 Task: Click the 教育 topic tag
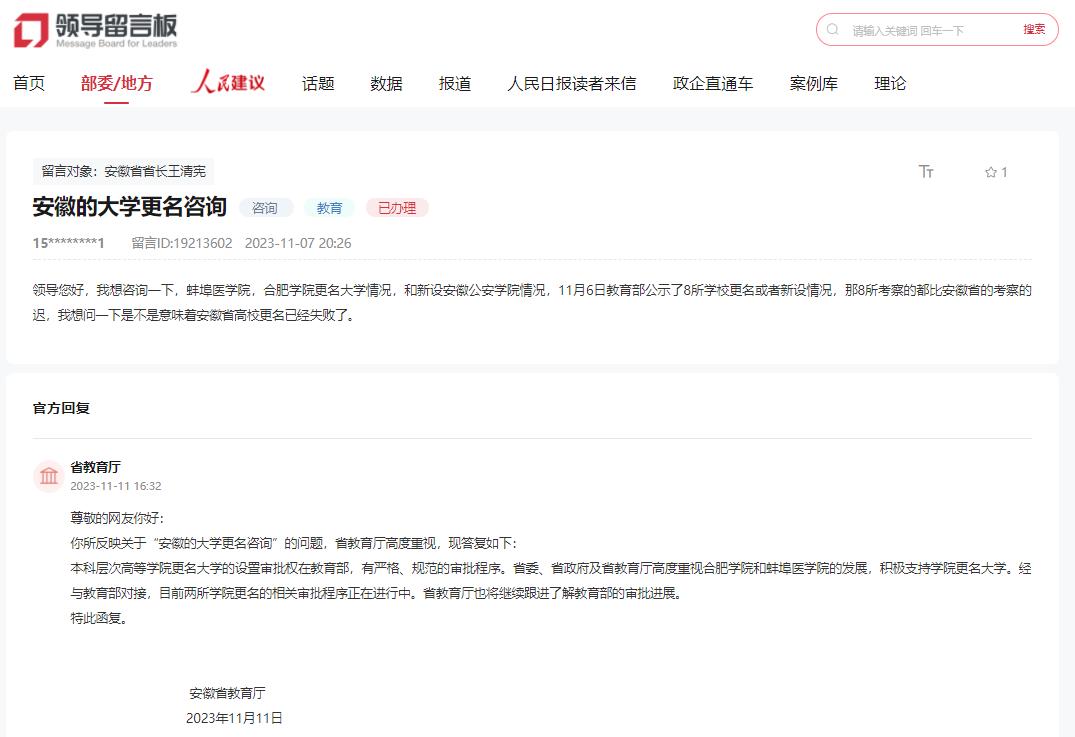[x=329, y=208]
